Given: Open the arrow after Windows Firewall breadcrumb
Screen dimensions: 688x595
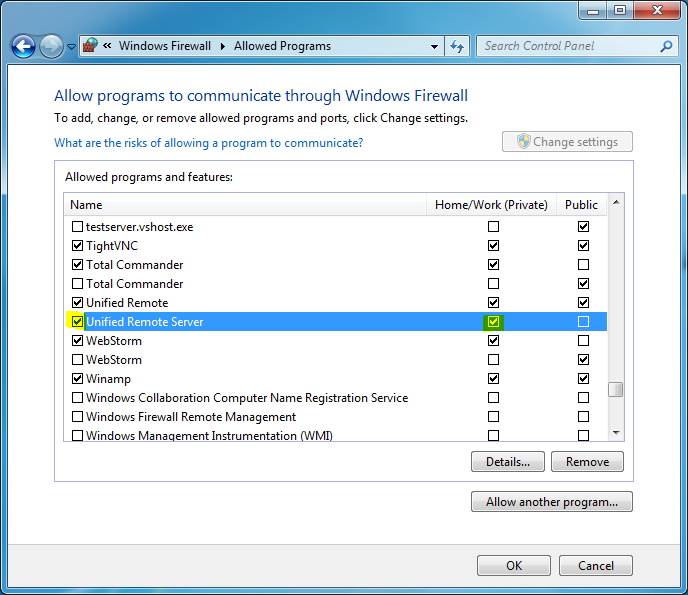Looking at the screenshot, I should [223, 46].
